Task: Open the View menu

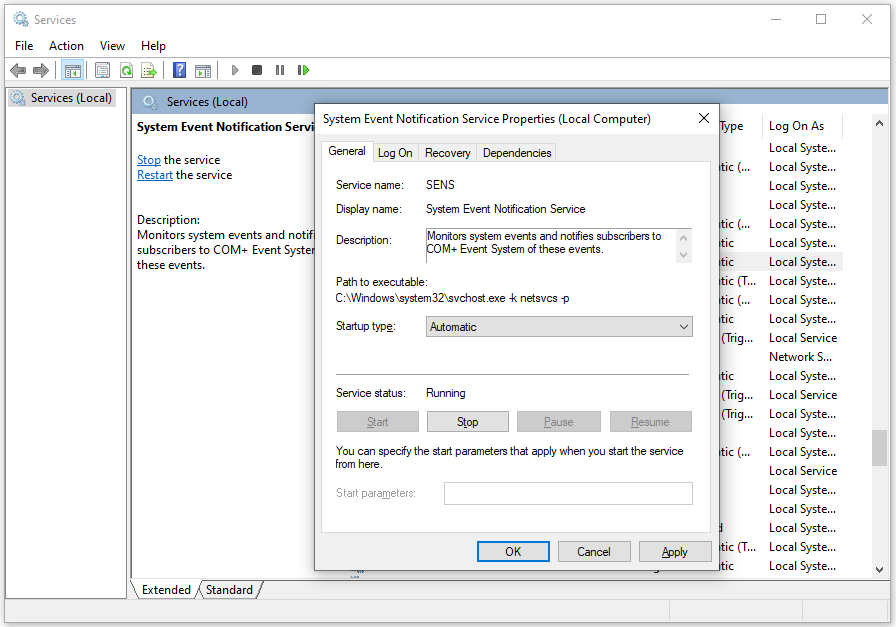Action: 112,46
